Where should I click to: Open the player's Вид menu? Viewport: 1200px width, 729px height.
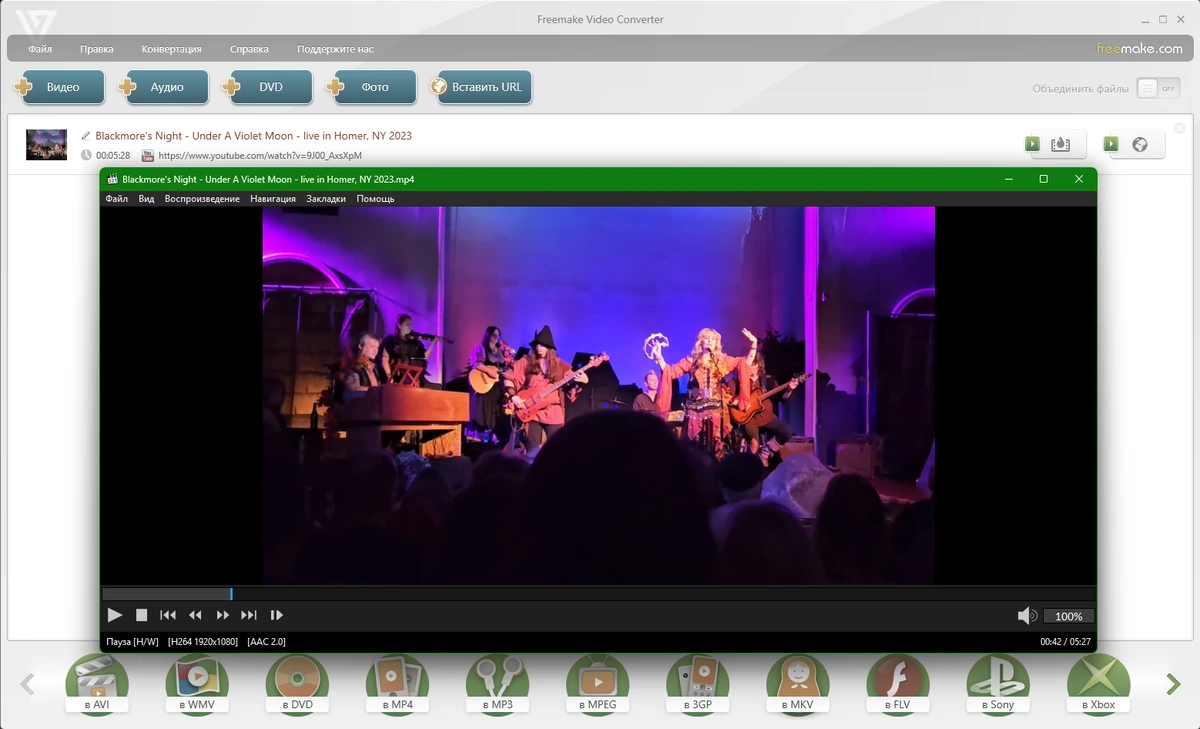point(146,198)
